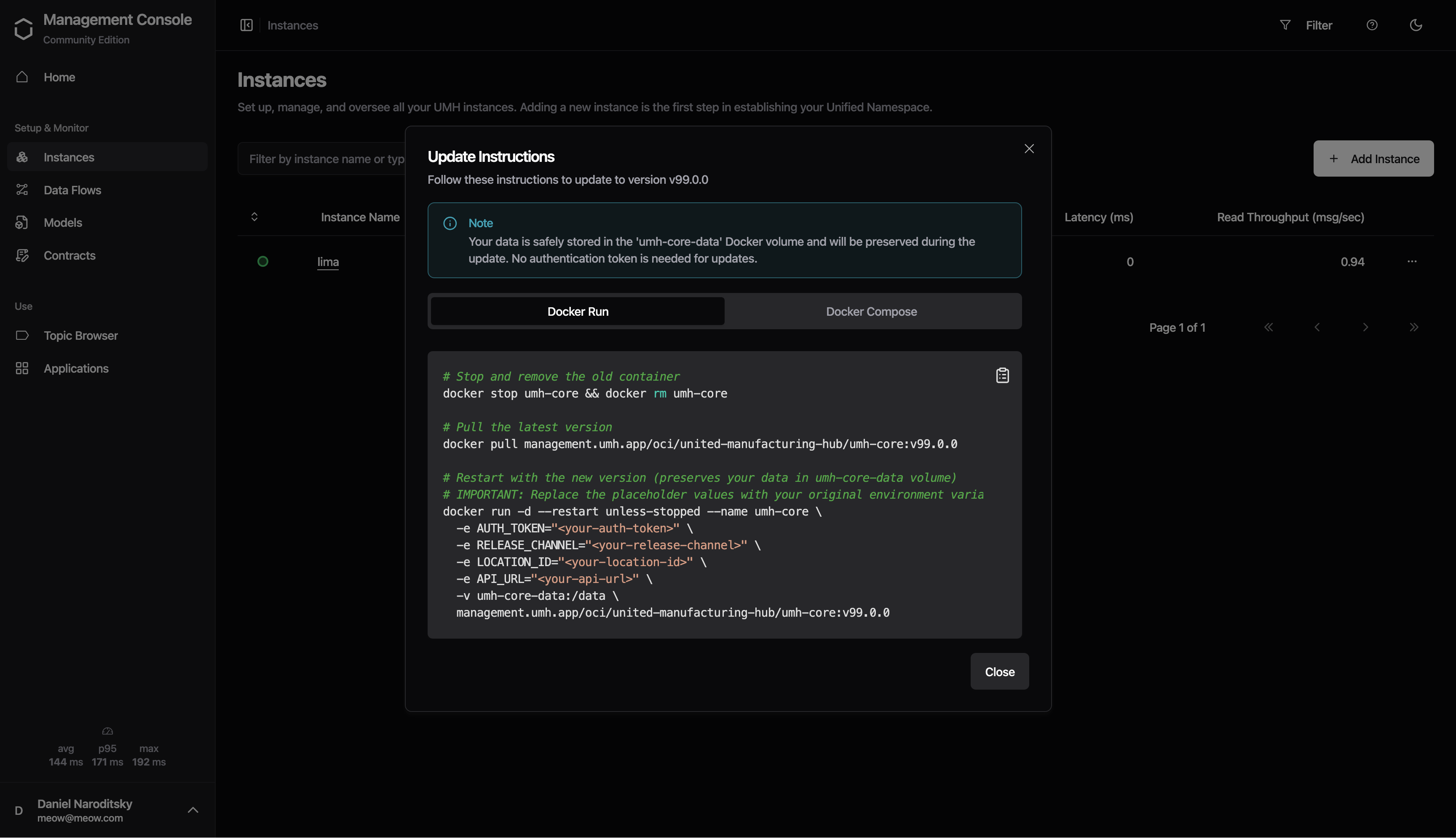Click the API_URL environment line
This screenshot has width=1456, height=838.
point(554,579)
